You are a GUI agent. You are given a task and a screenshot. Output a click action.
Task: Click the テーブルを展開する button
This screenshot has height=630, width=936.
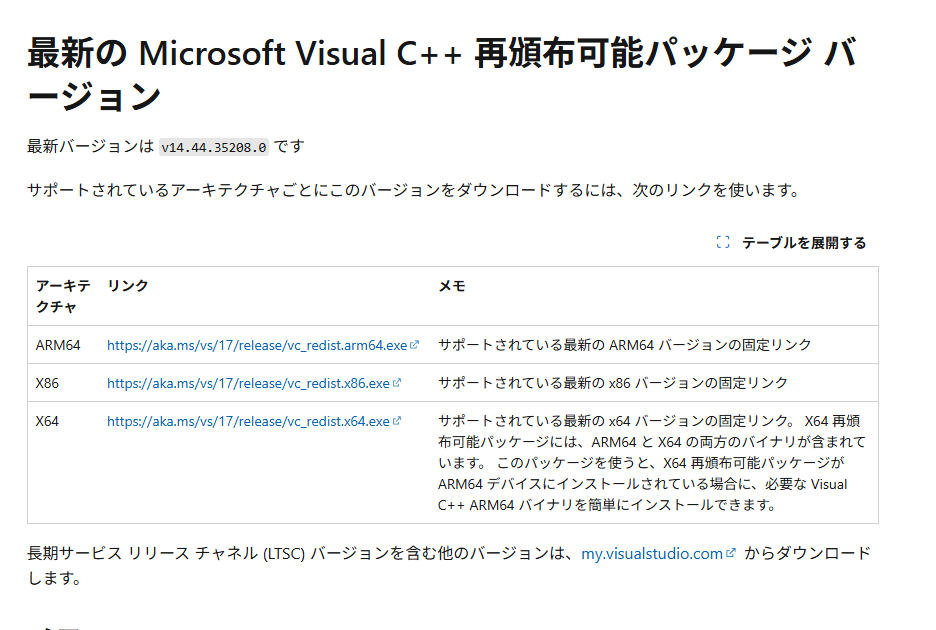tap(791, 242)
